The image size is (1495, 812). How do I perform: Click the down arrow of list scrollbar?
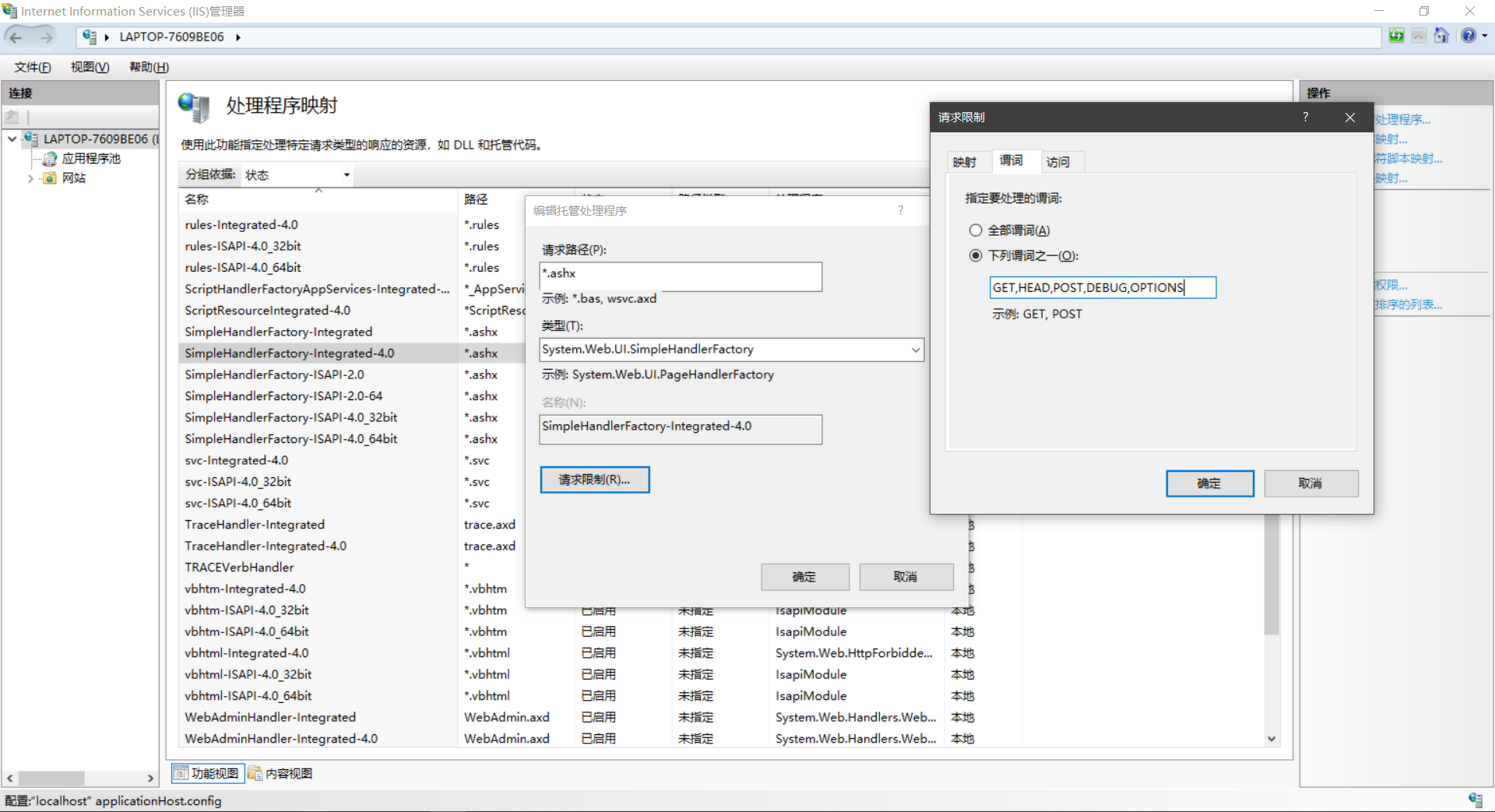click(1272, 739)
